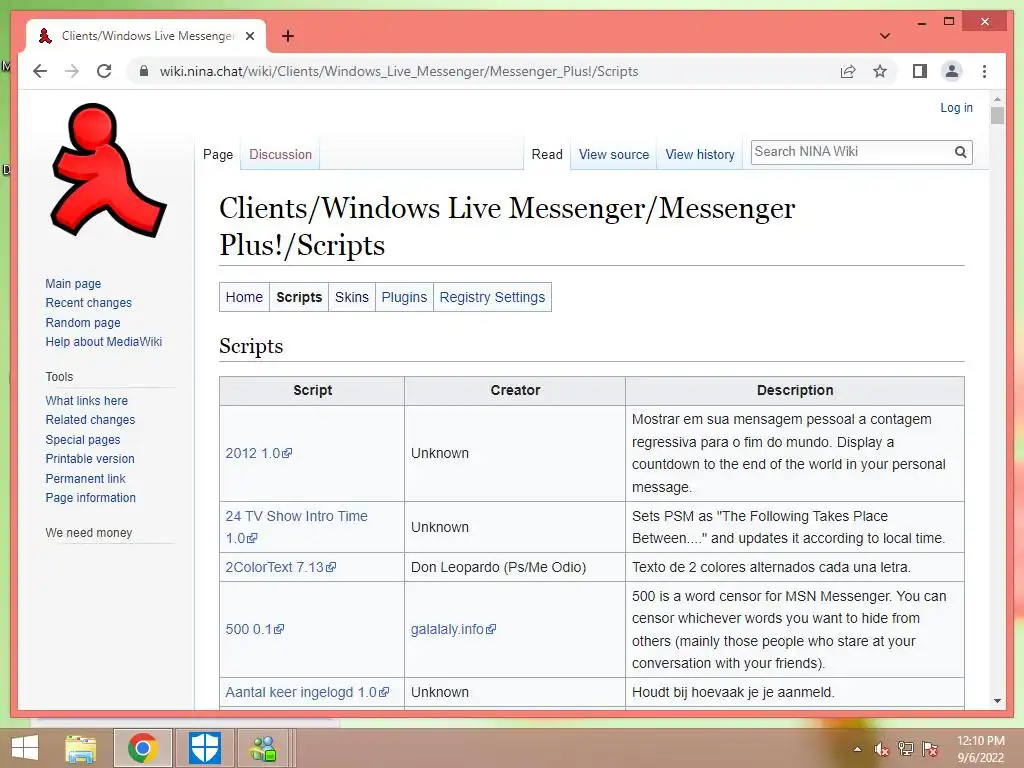Open Recent changes link
Screen dimensions: 1024x768
pos(88,303)
